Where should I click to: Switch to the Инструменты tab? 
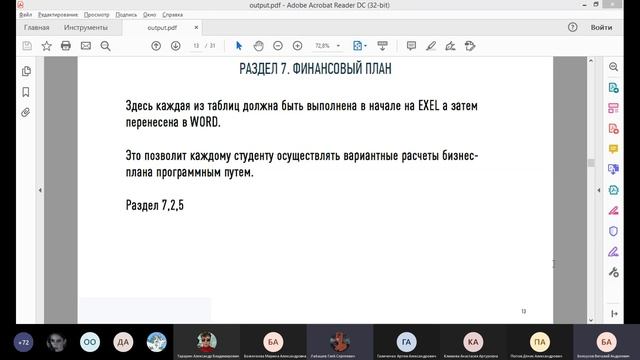(x=86, y=27)
